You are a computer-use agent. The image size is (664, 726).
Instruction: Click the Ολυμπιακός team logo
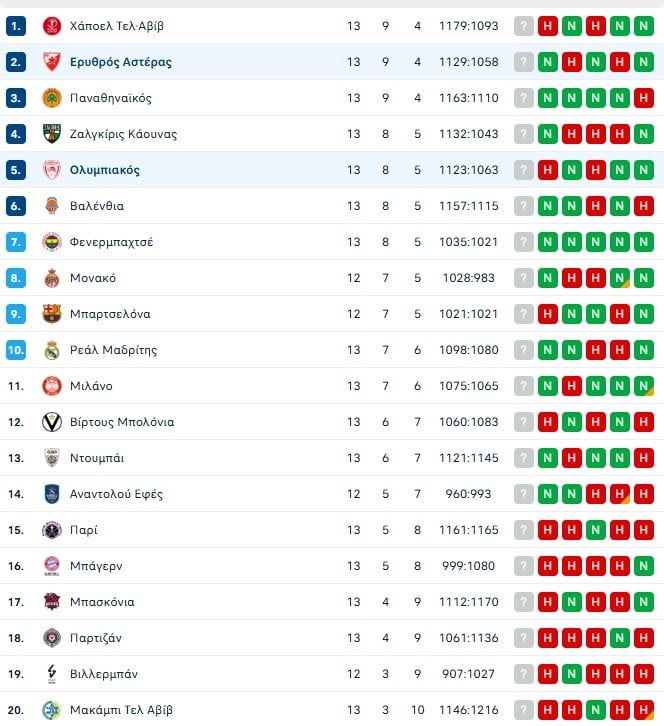point(52,170)
